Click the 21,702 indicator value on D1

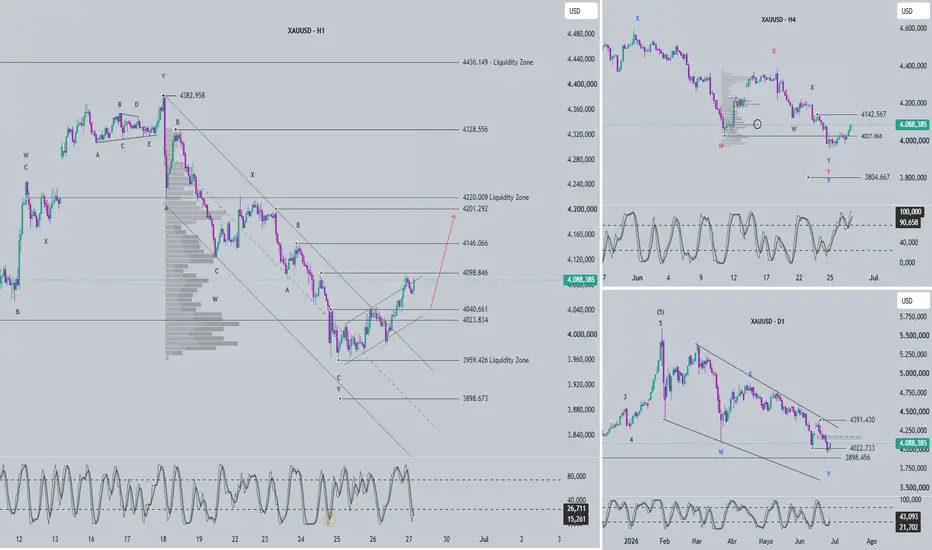[x=909, y=527]
